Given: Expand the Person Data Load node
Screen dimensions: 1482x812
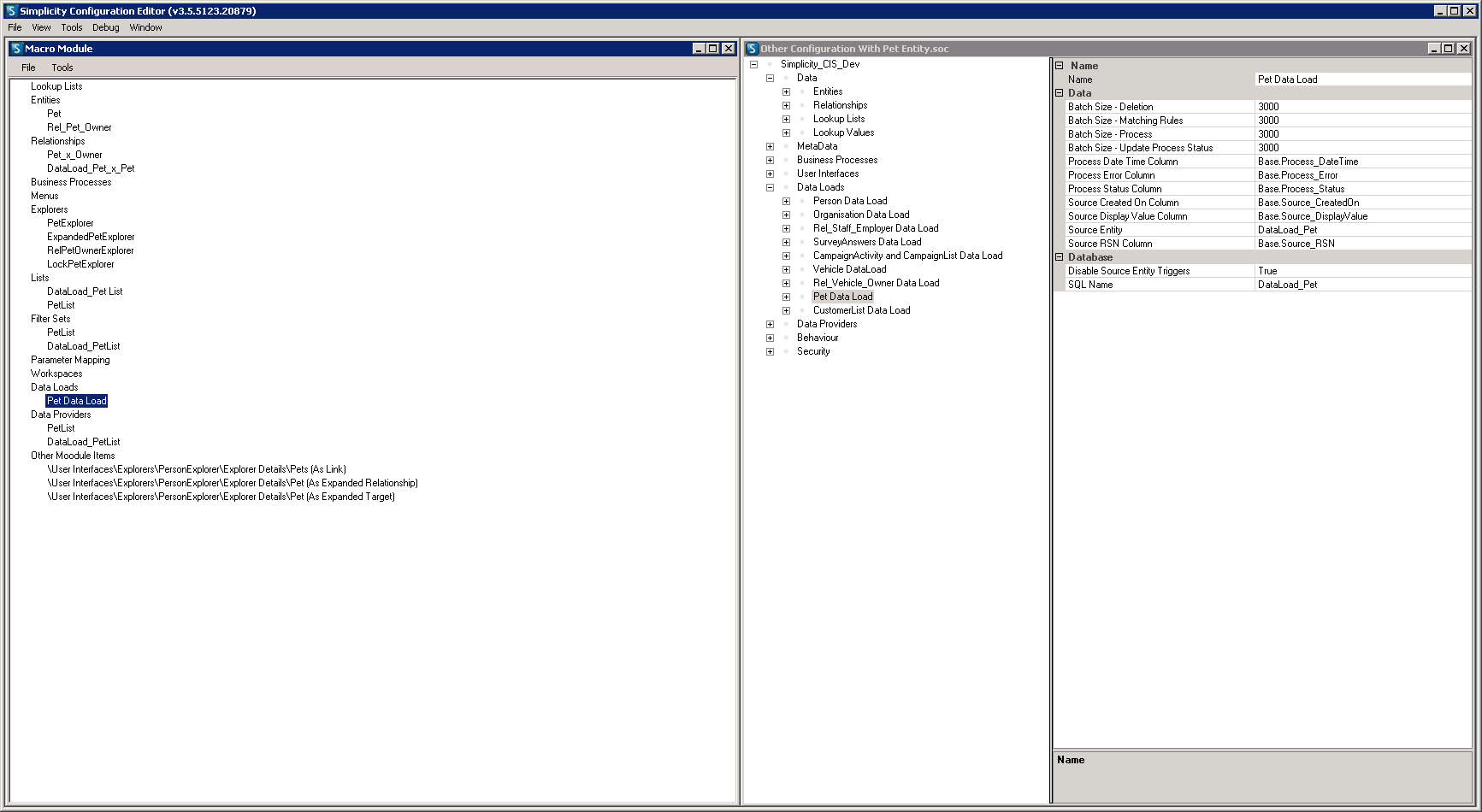Looking at the screenshot, I should point(786,201).
